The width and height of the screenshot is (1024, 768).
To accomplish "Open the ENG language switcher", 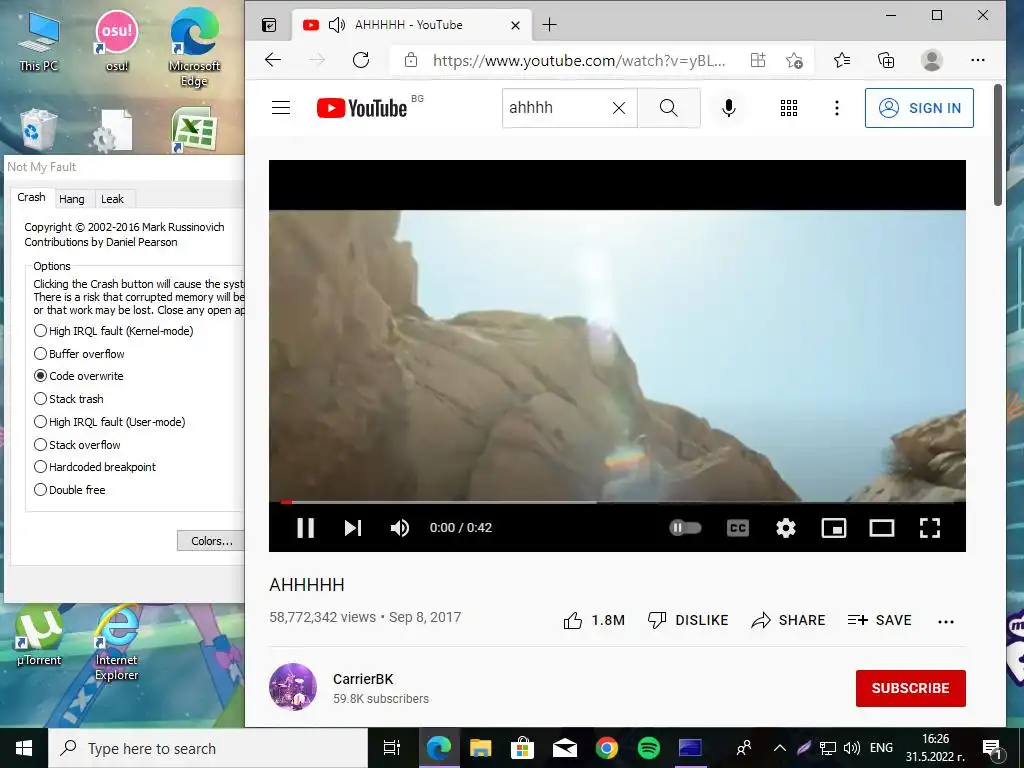I will pyautogui.click(x=881, y=748).
